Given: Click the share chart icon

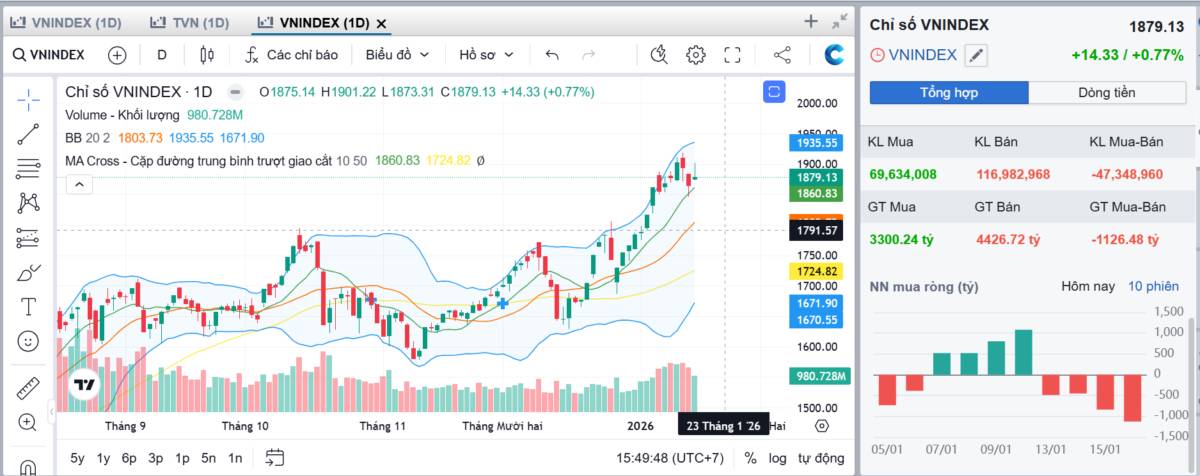Looking at the screenshot, I should click(782, 55).
